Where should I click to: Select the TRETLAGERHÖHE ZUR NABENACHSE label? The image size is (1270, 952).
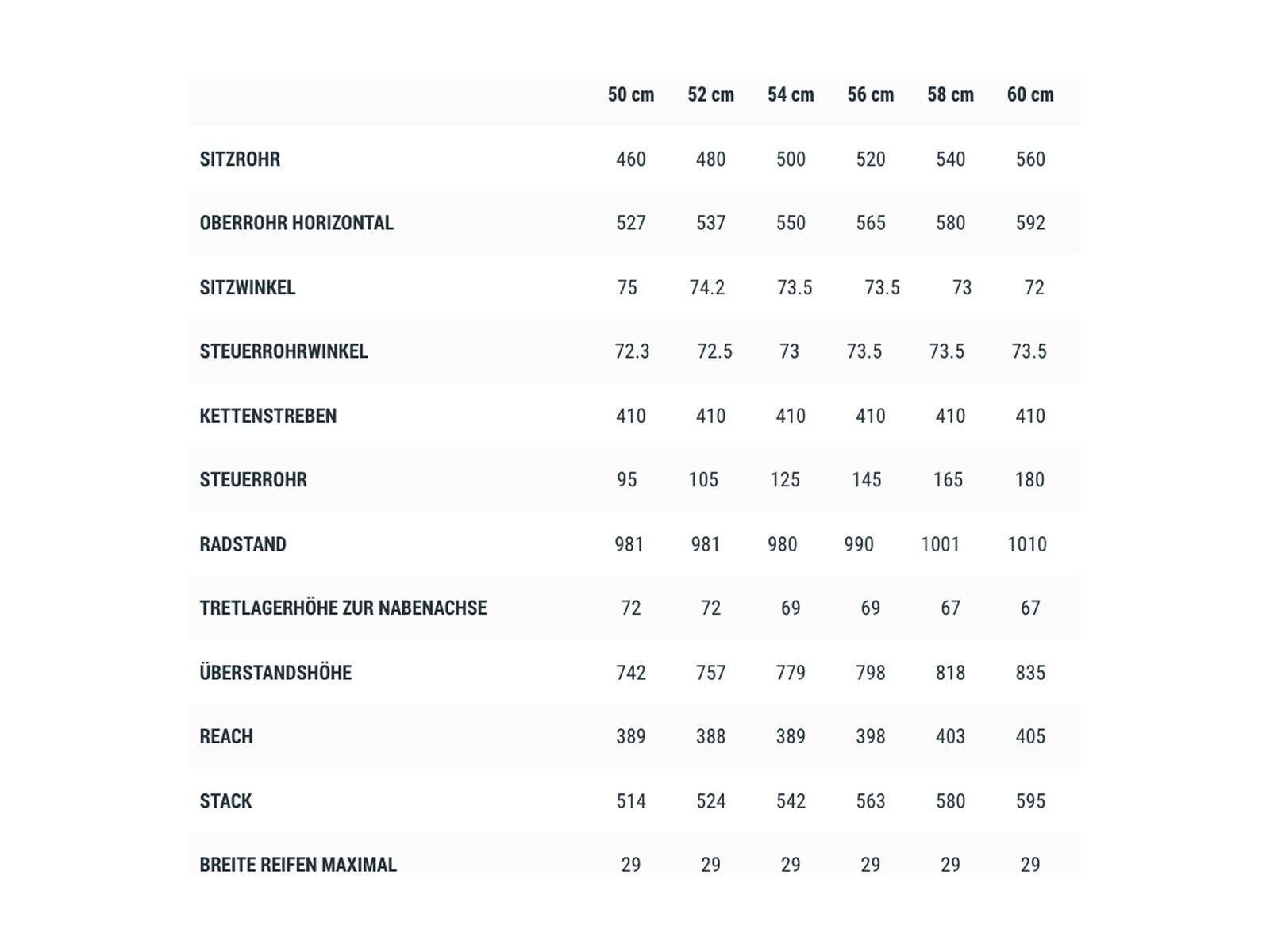point(343,608)
